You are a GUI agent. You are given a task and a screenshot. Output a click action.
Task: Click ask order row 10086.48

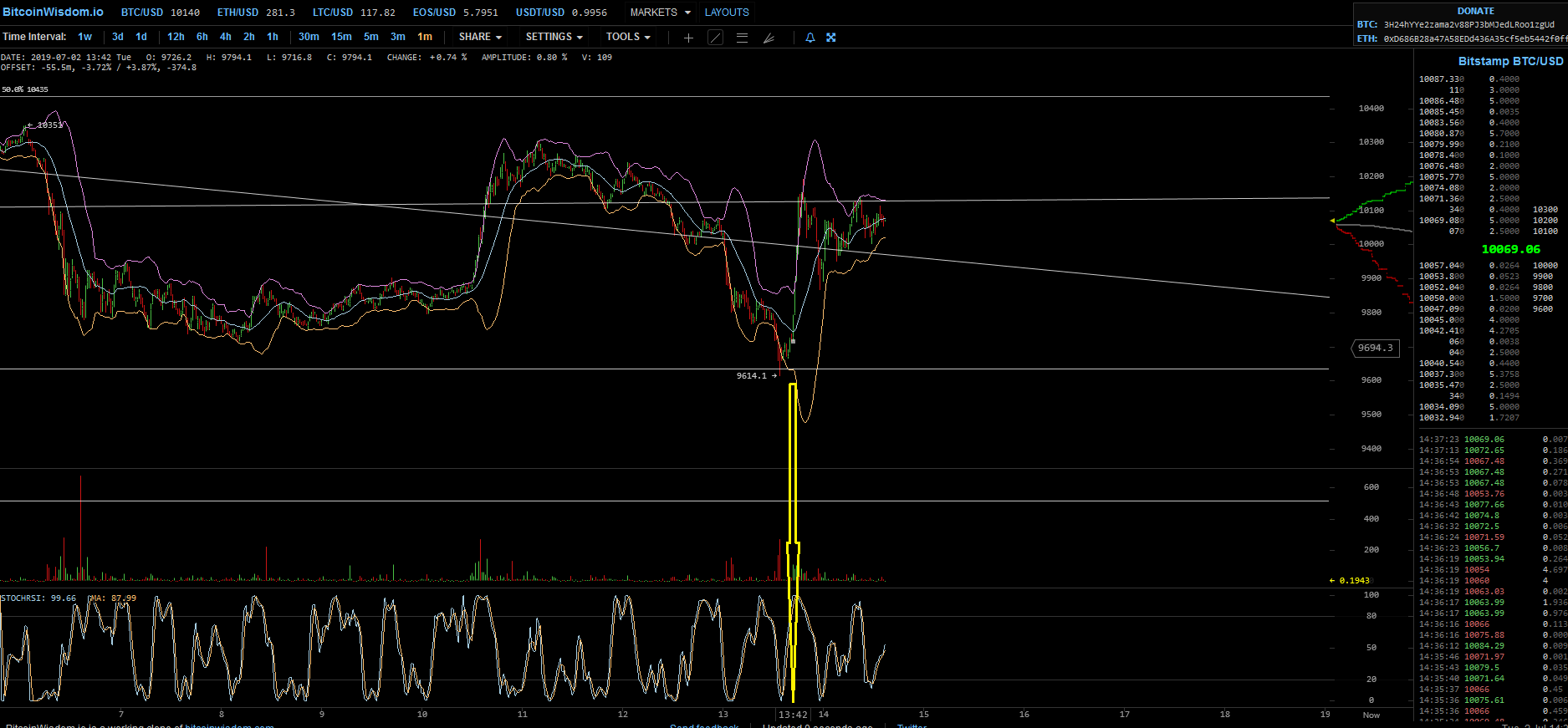click(x=1469, y=101)
